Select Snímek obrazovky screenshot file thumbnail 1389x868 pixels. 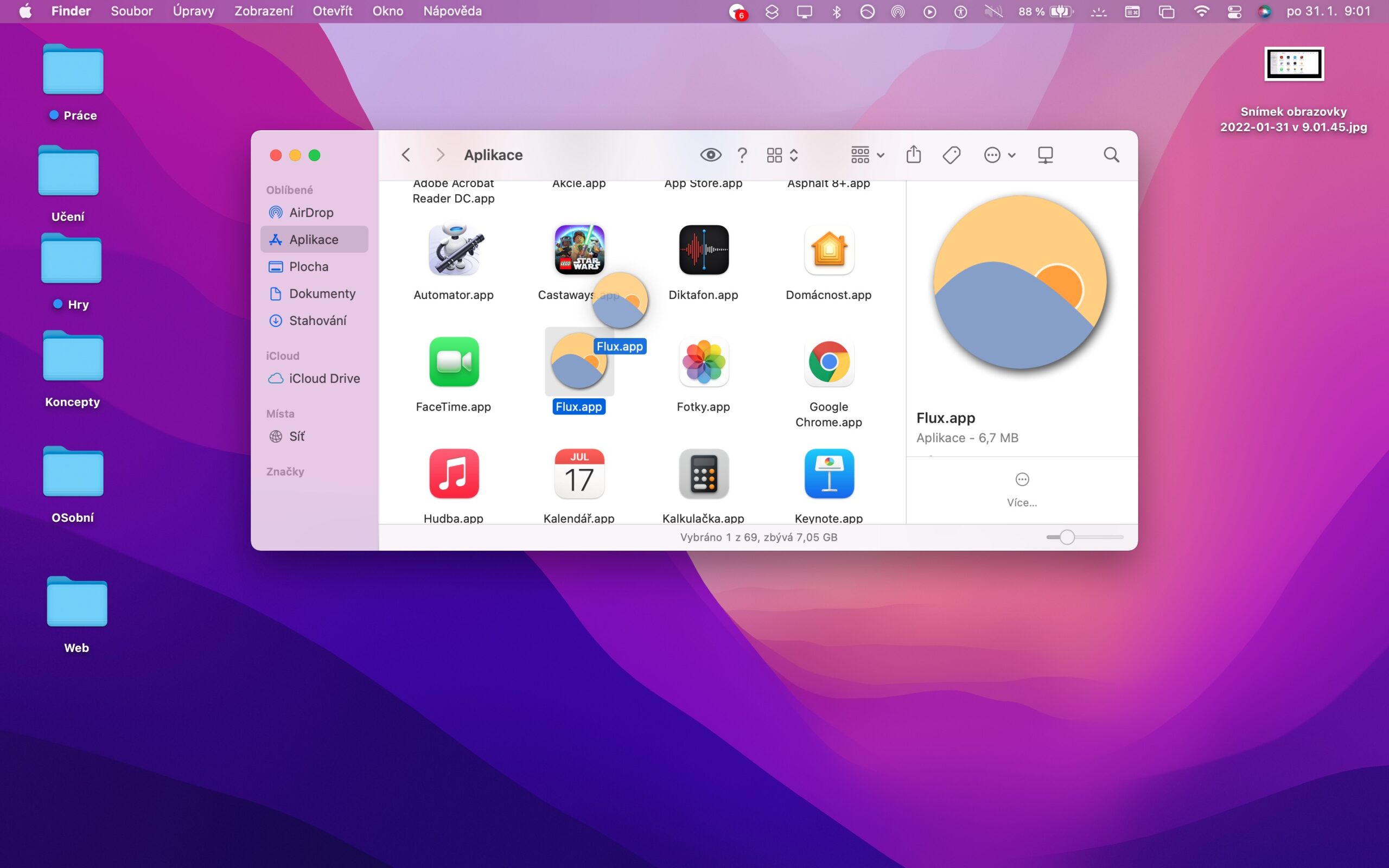[x=1294, y=63]
